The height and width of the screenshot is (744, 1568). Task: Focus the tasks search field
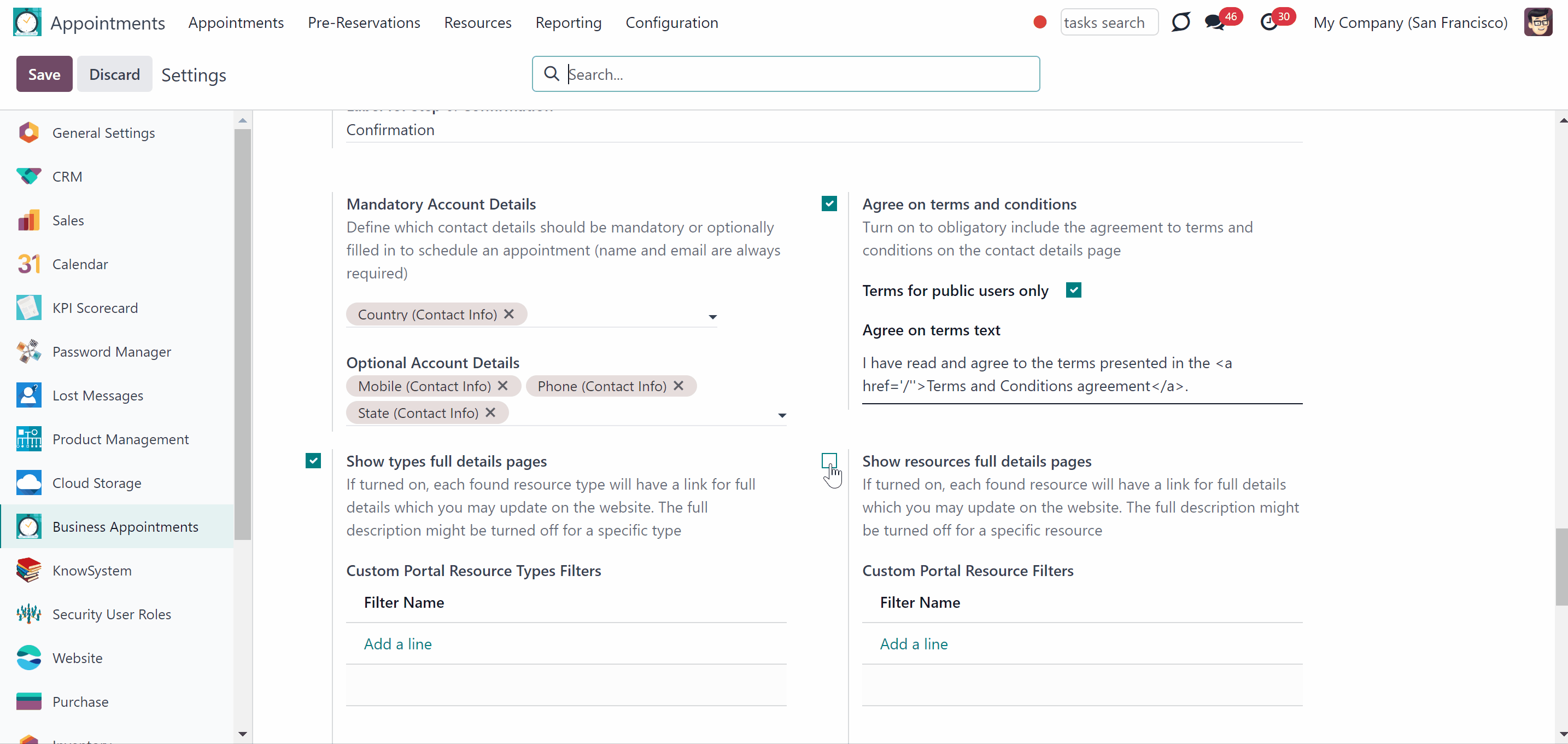pyautogui.click(x=1109, y=22)
